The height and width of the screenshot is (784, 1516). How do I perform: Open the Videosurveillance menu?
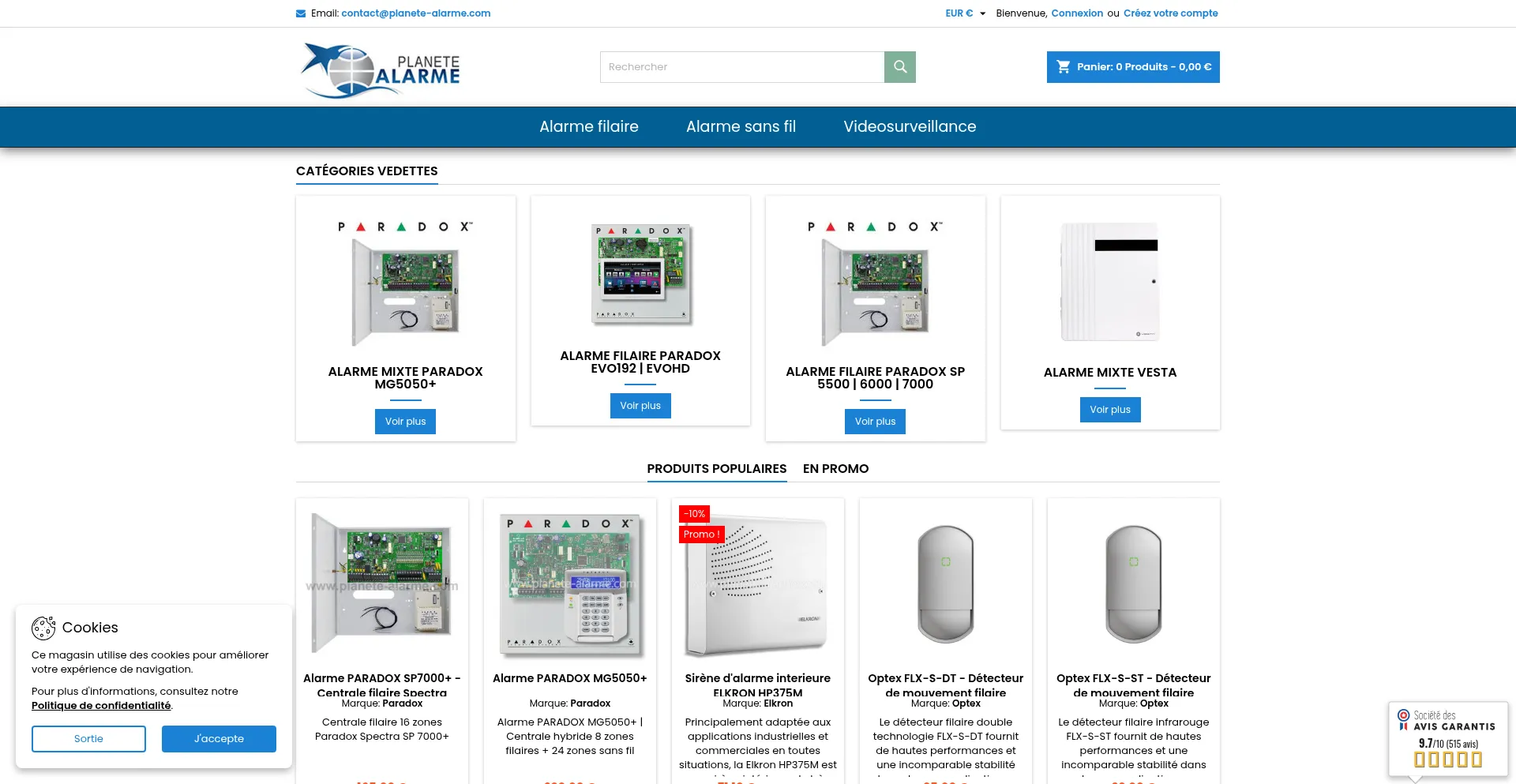tap(909, 127)
